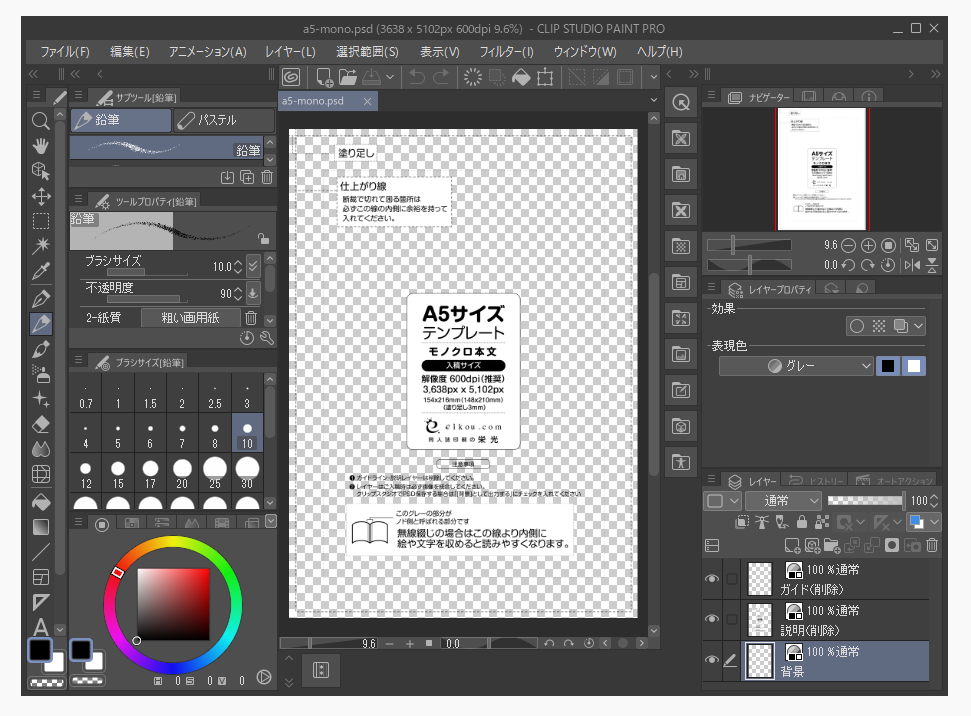
Task: Open 編集(E) menu
Action: (x=129, y=51)
